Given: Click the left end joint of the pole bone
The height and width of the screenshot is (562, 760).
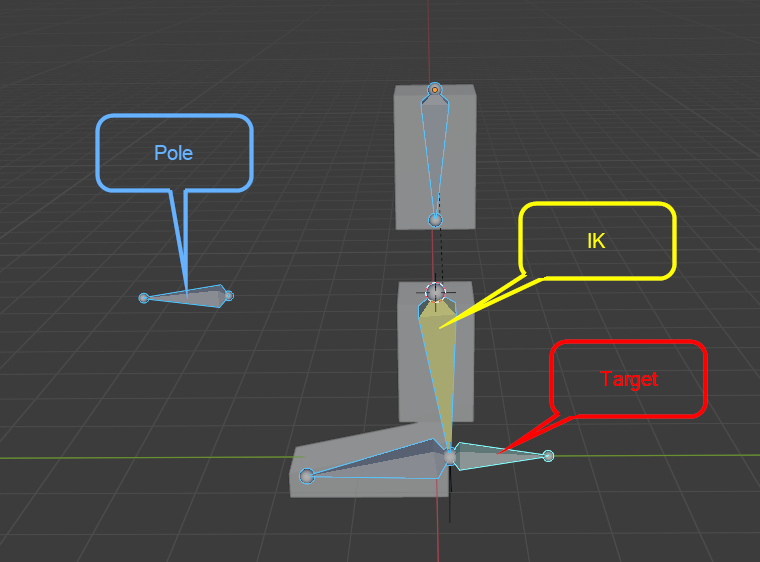Looking at the screenshot, I should 143,298.
